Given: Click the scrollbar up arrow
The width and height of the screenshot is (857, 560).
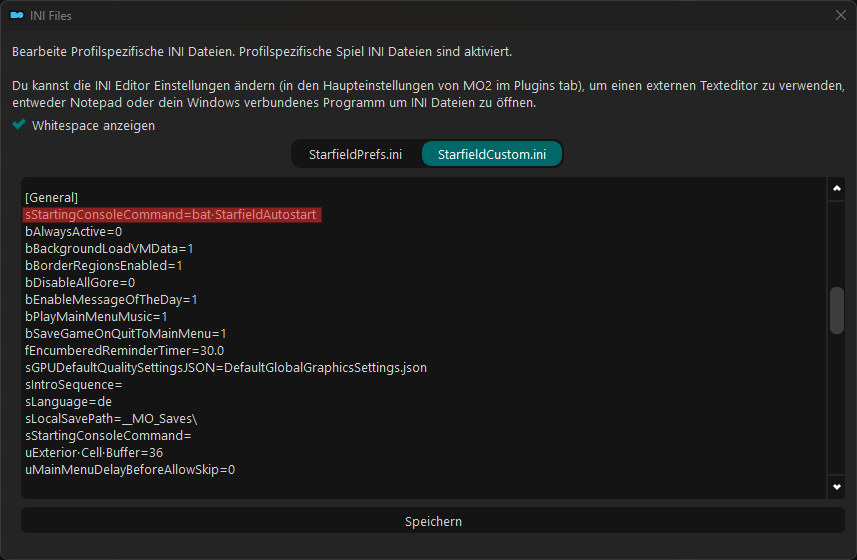Looking at the screenshot, I should tap(836, 188).
